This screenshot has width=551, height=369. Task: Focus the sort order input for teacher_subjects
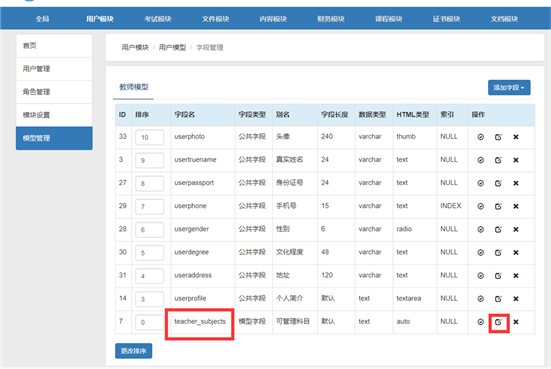click(149, 322)
